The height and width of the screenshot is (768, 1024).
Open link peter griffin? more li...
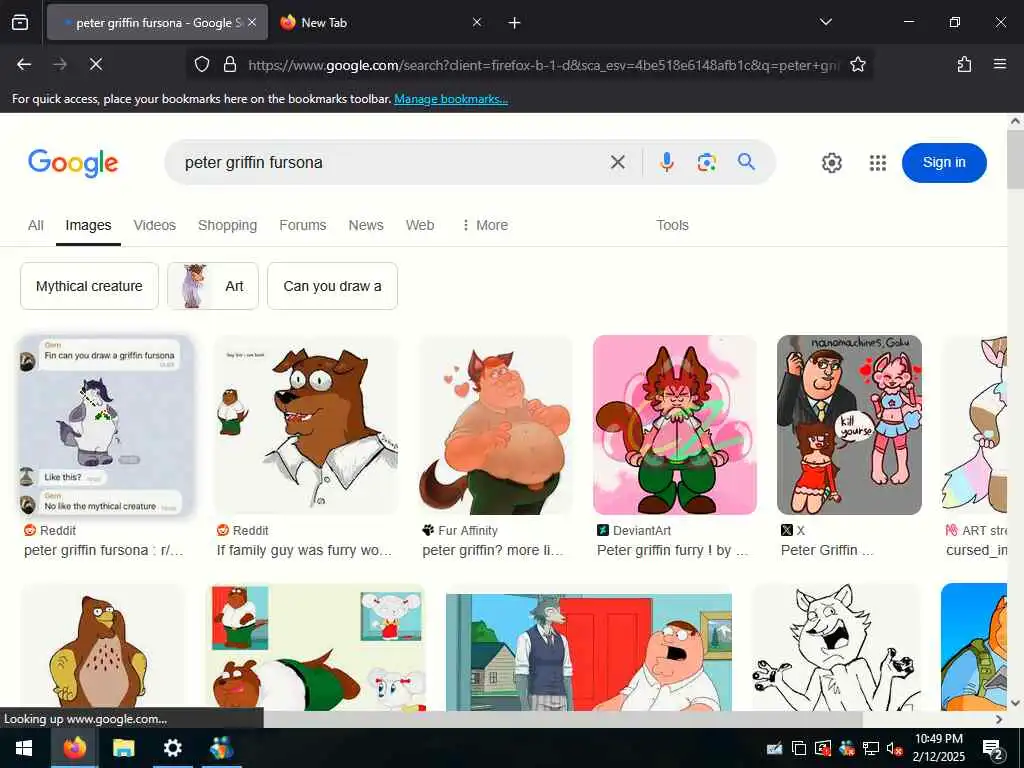(x=492, y=551)
